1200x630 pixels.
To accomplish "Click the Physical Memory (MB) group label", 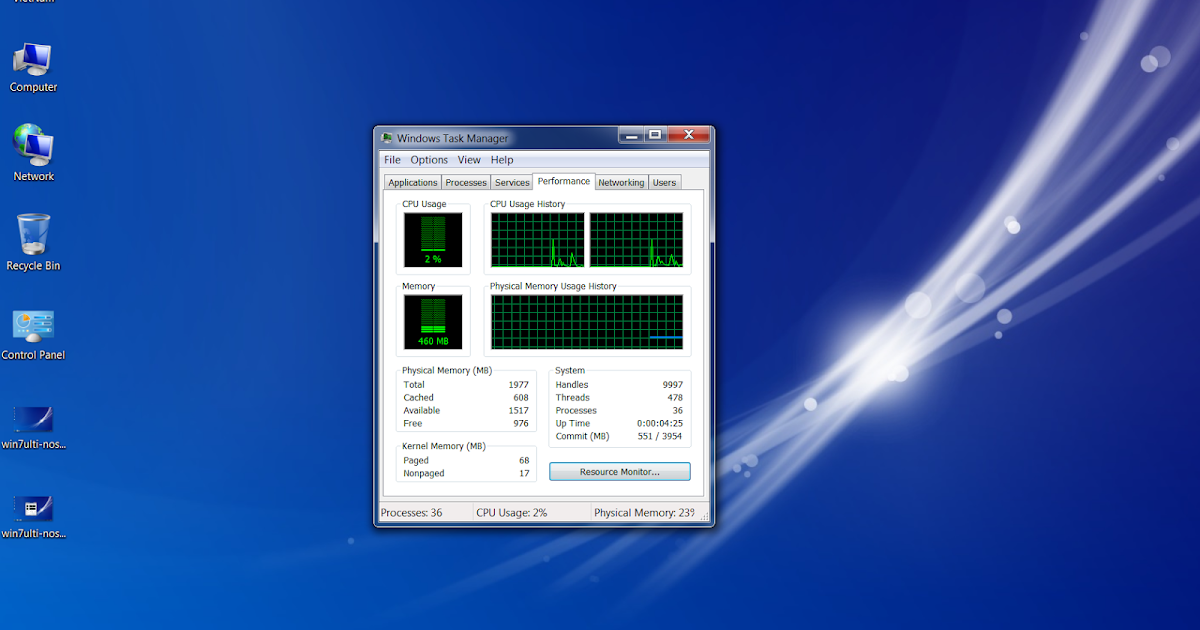I will [447, 371].
